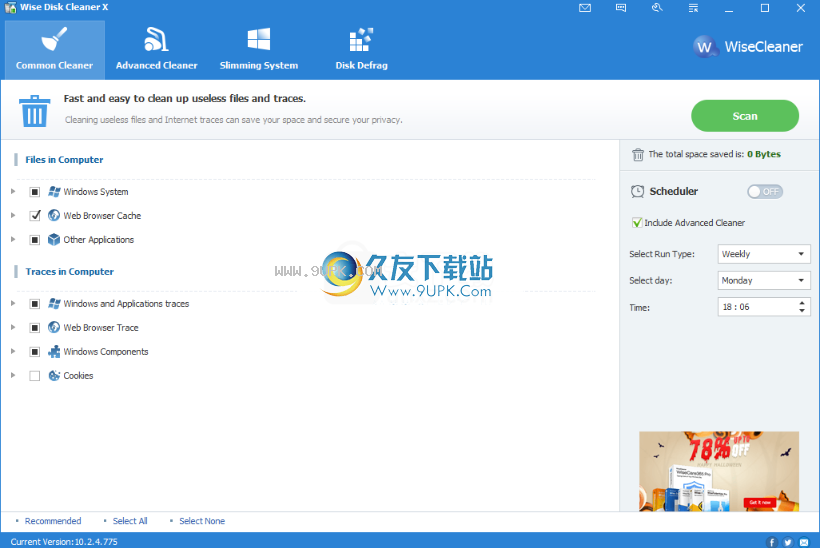This screenshot has height=548, width=821.
Task: Toggle the Web Browser Trace checkbox
Action: point(35,328)
